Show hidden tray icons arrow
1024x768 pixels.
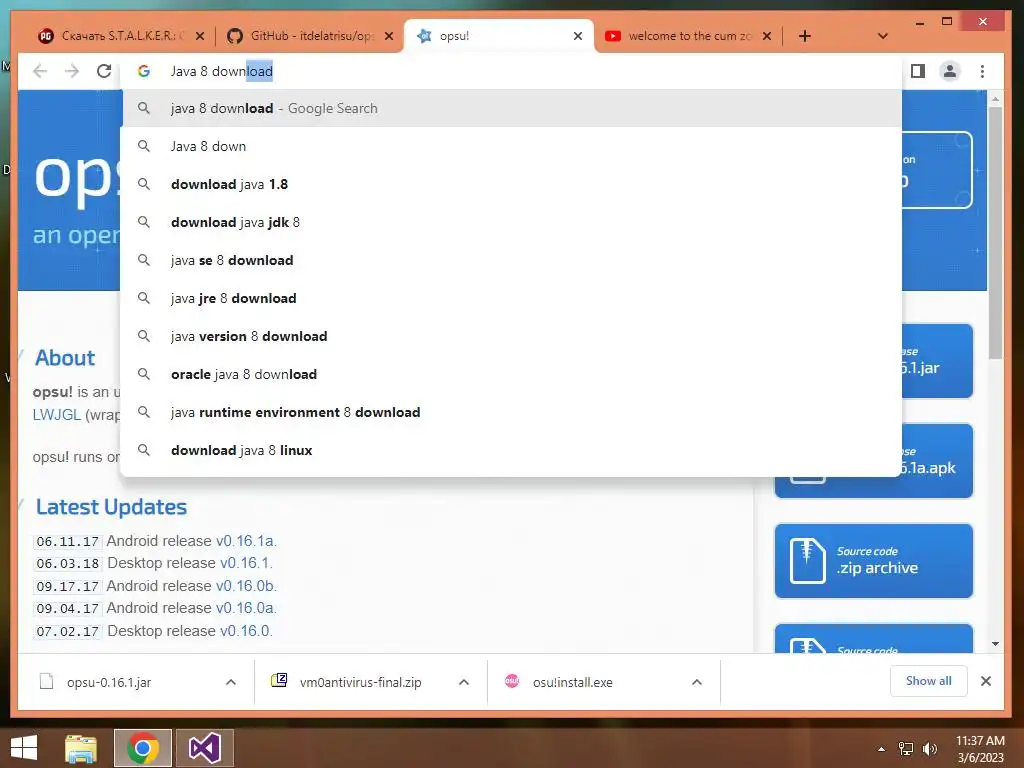[x=882, y=749]
